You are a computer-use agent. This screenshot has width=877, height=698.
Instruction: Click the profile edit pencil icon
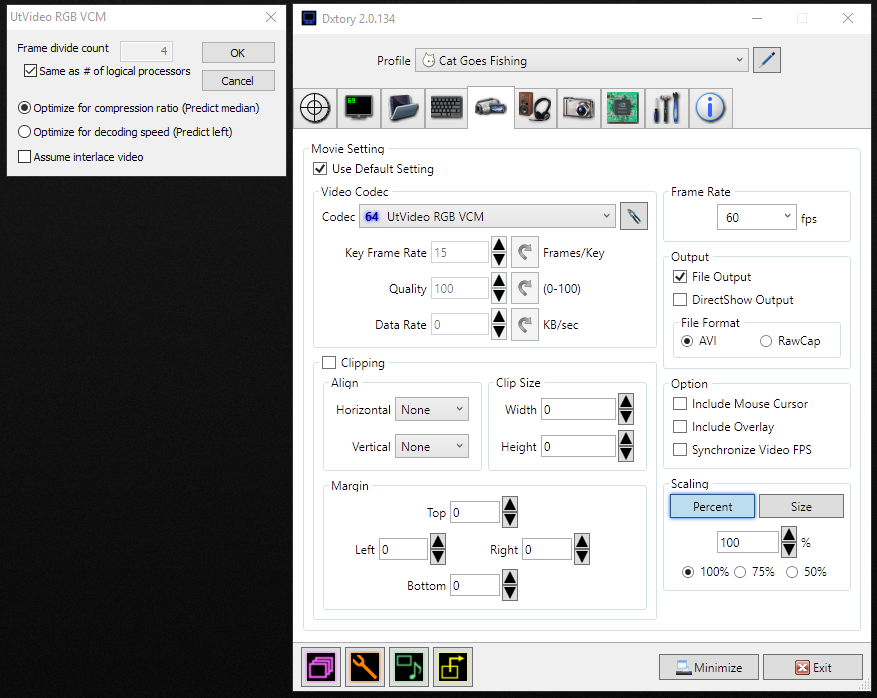(x=767, y=60)
